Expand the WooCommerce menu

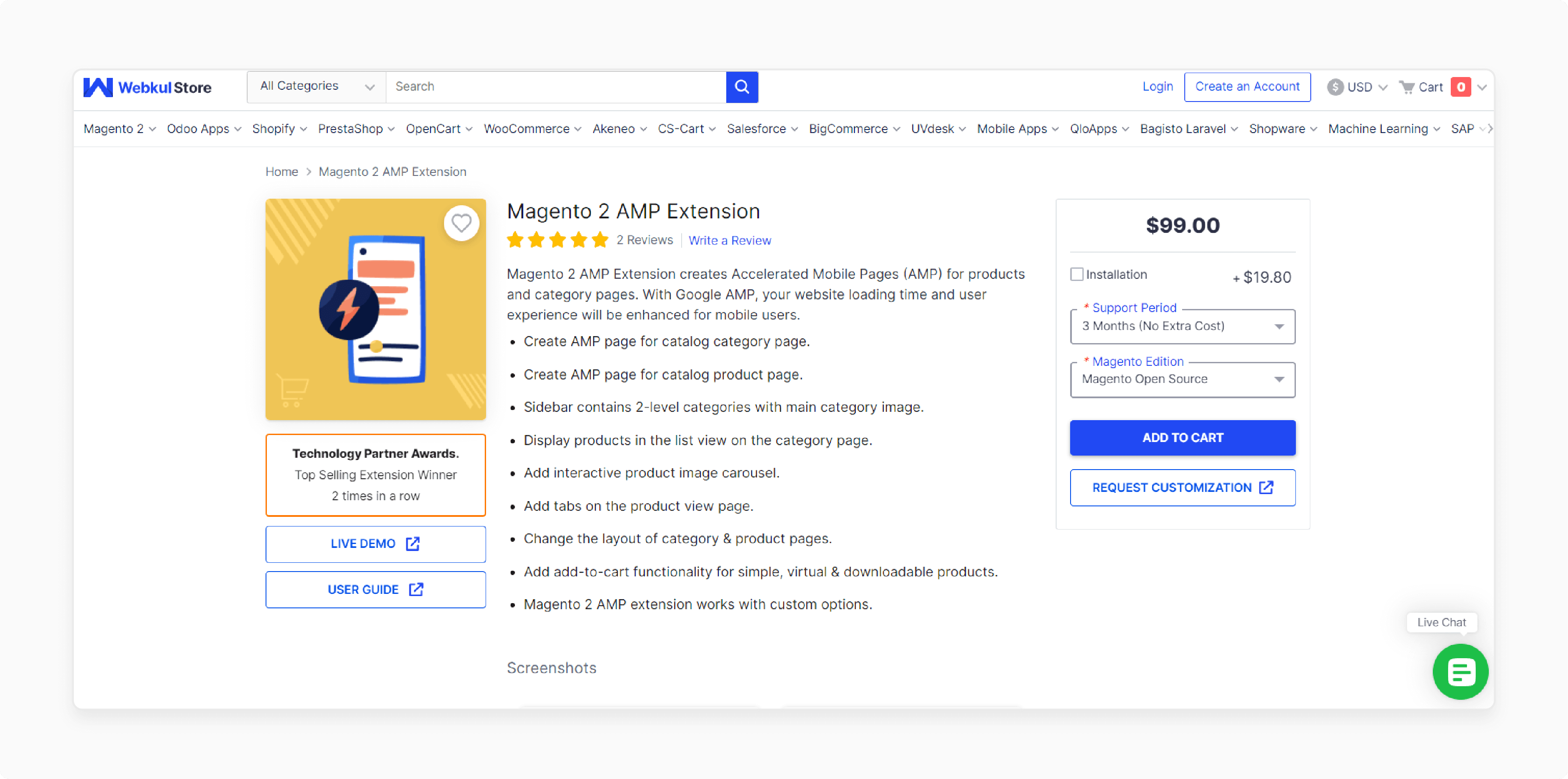[532, 129]
